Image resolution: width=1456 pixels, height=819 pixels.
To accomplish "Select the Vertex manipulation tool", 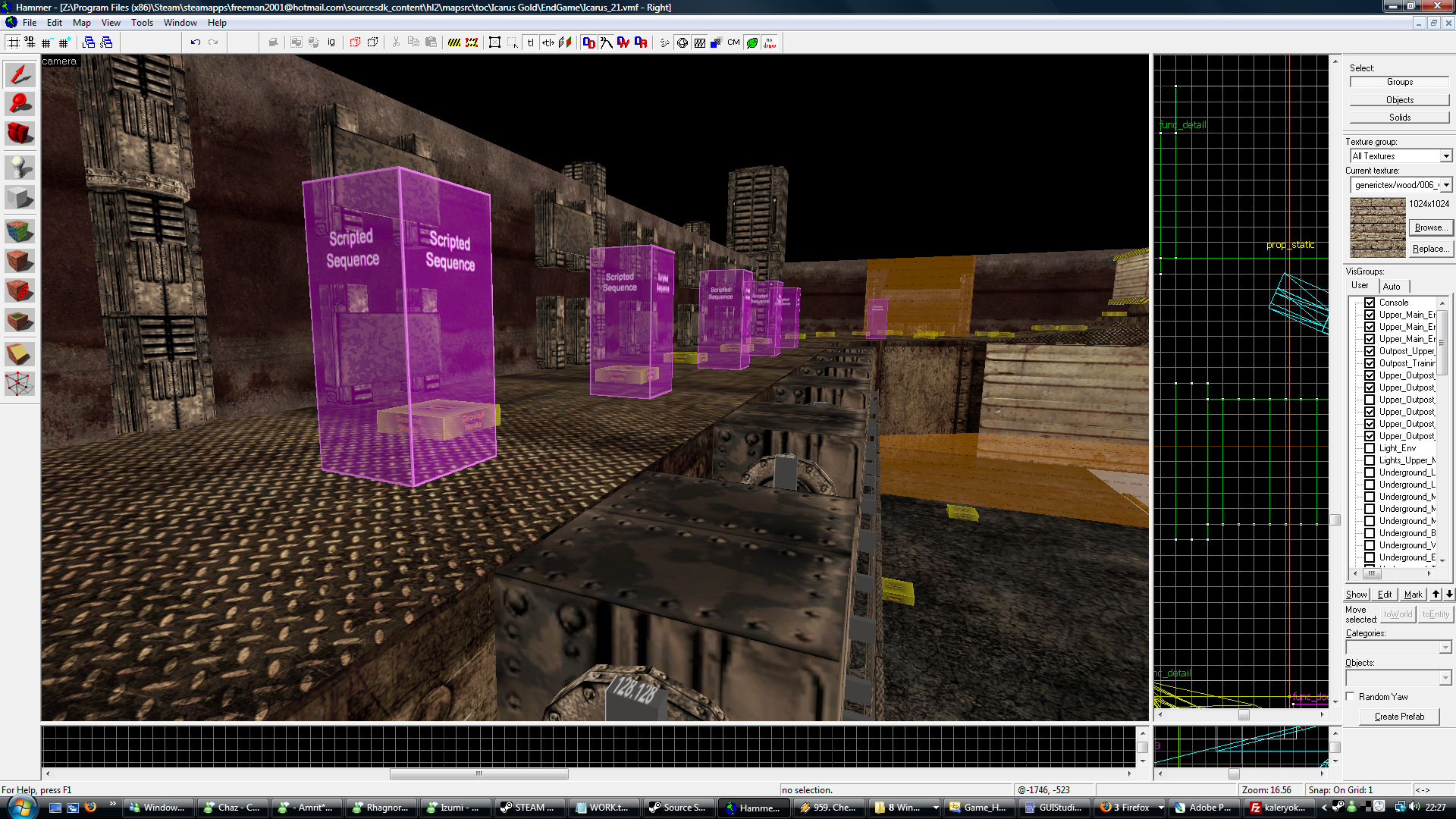I will point(20,384).
